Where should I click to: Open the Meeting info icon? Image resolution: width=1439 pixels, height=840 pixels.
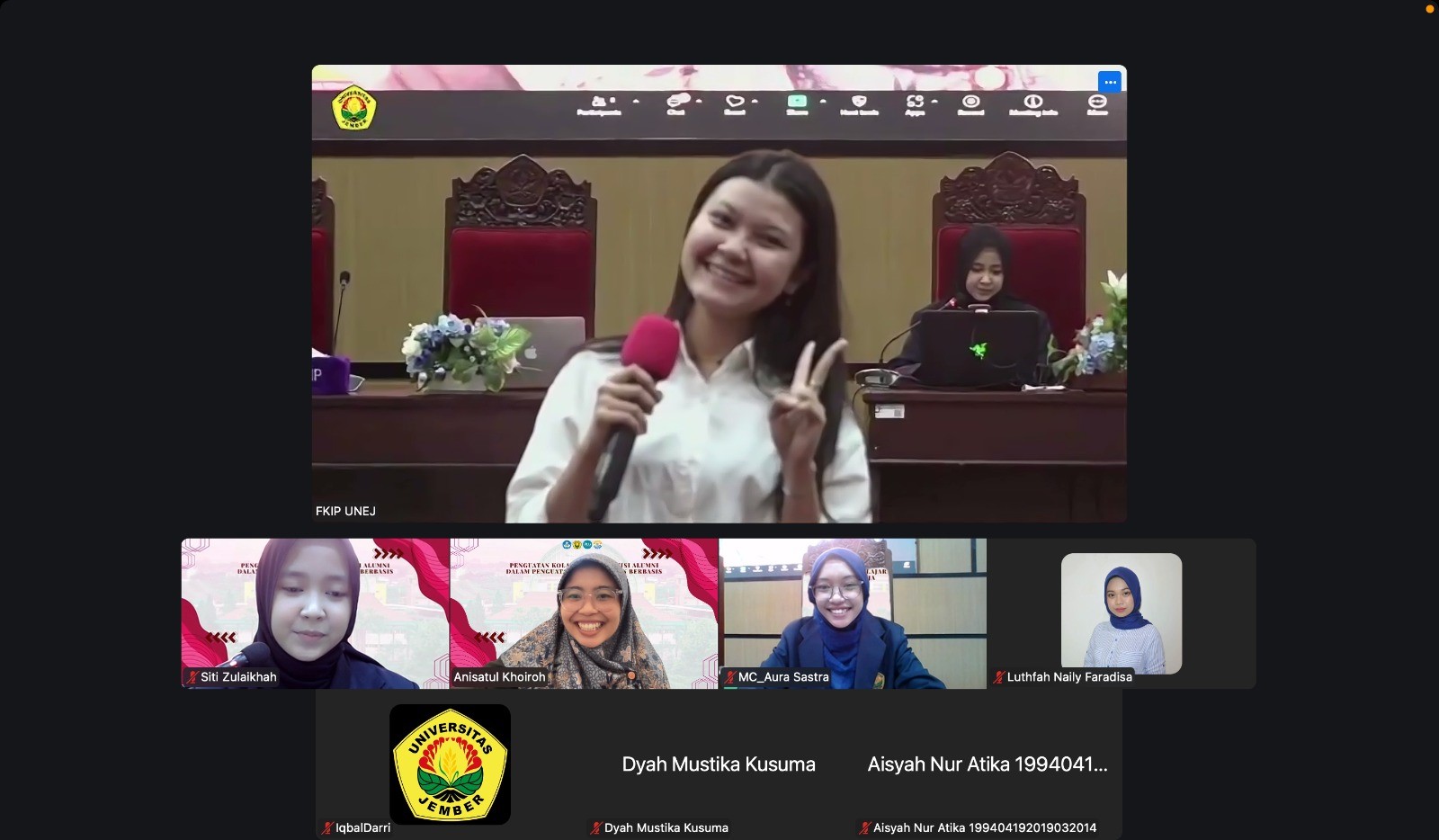pyautogui.click(x=1032, y=102)
